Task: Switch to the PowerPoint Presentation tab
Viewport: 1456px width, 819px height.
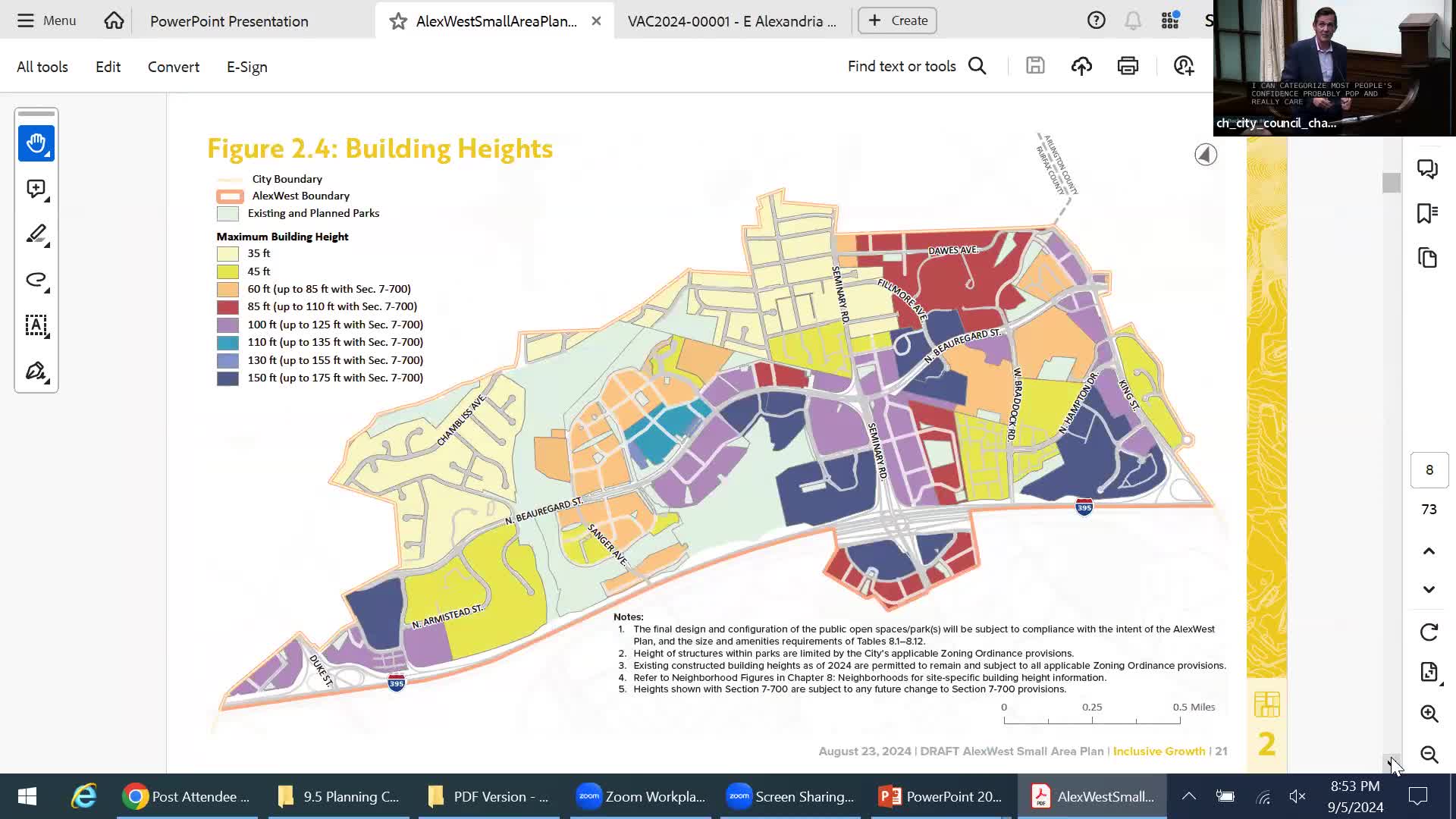Action: click(230, 20)
